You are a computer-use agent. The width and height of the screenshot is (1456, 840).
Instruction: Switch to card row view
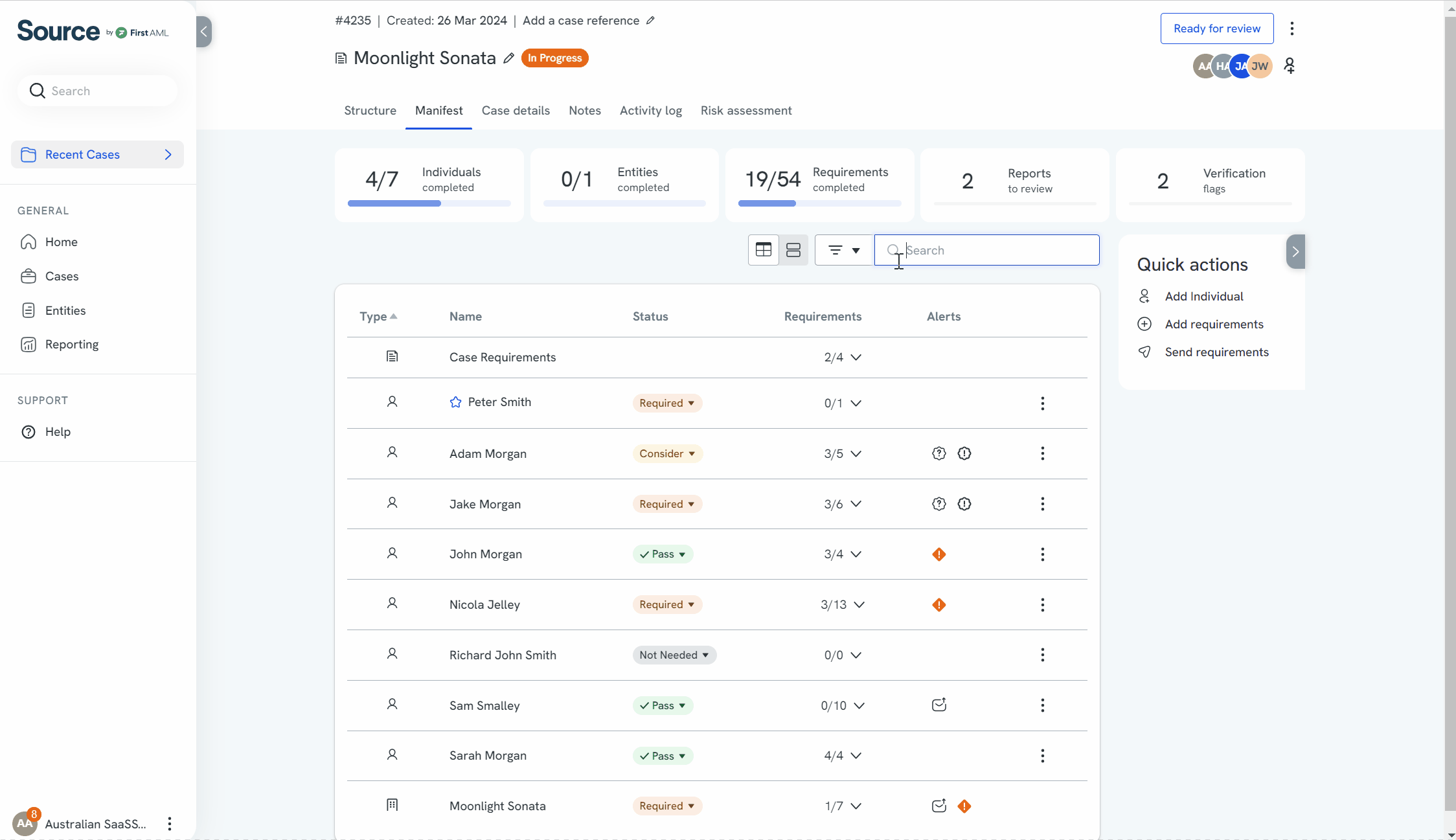tap(793, 250)
